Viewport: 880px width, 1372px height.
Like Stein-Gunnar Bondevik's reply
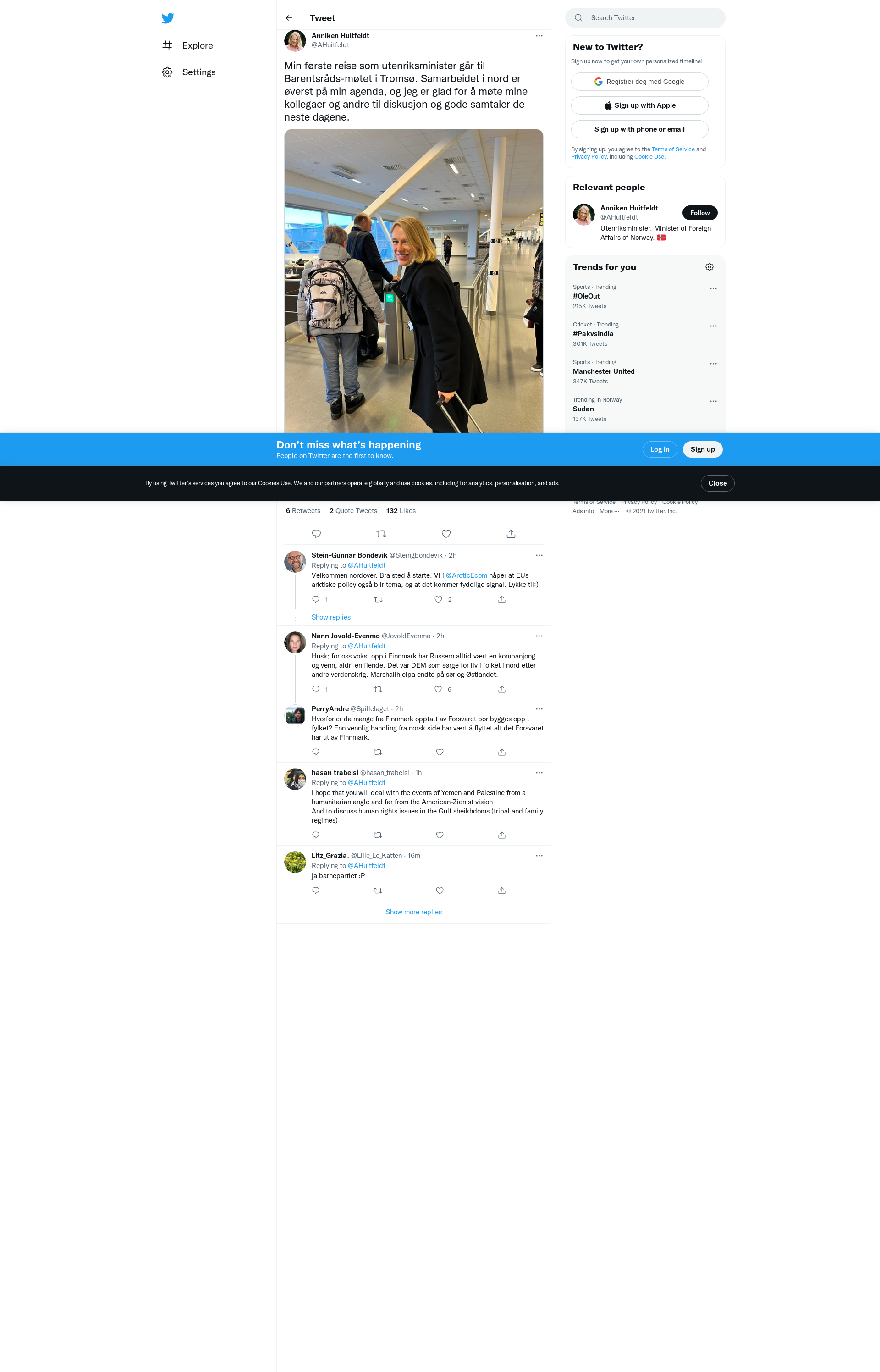tap(438, 600)
